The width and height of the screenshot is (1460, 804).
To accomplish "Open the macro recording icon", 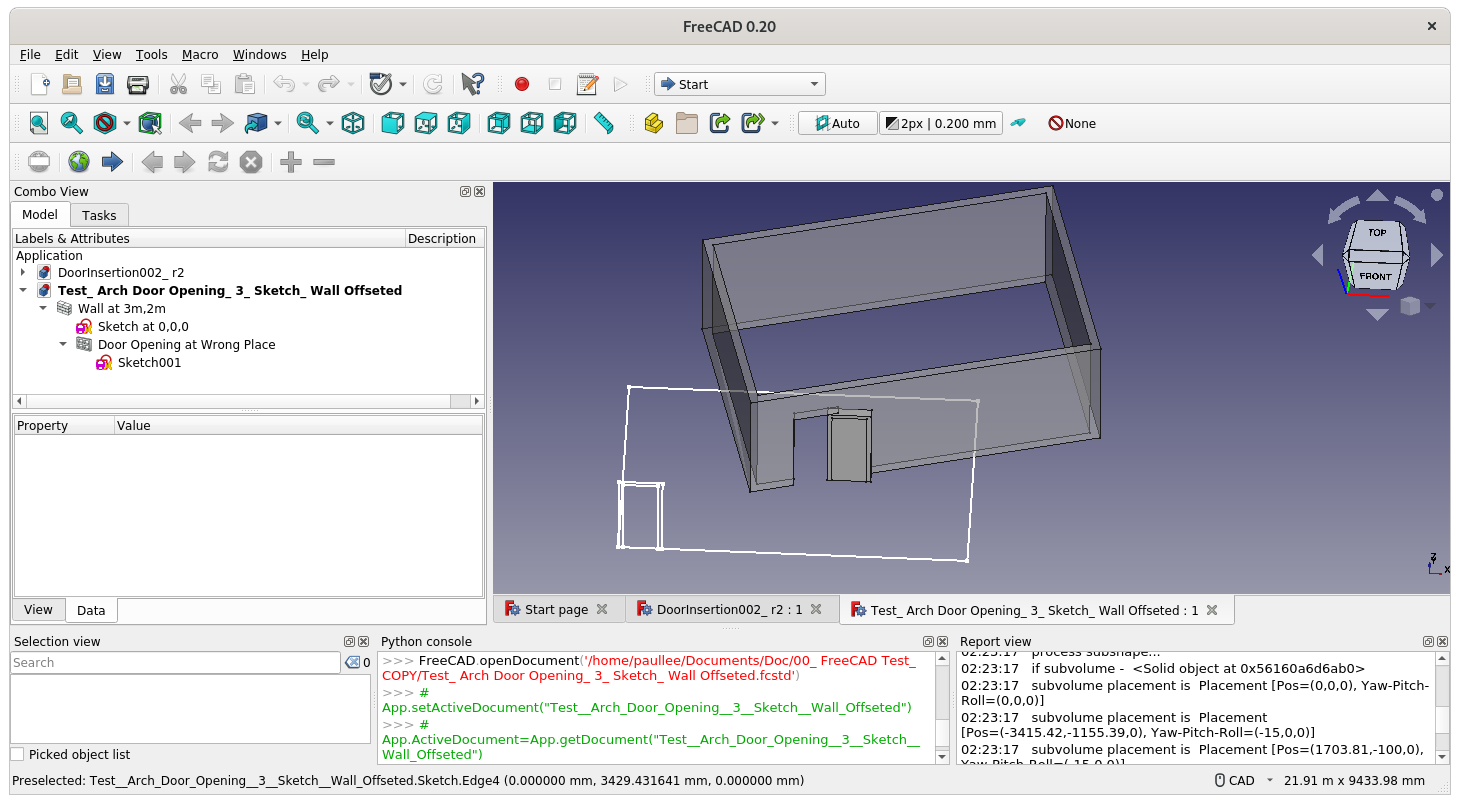I will point(521,84).
